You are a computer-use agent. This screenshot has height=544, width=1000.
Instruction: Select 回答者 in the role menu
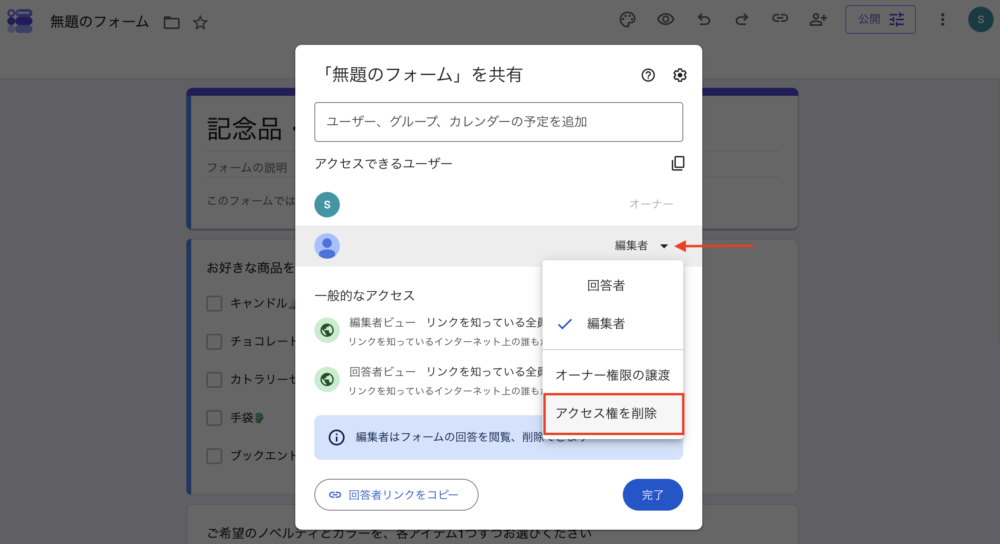click(x=612, y=286)
